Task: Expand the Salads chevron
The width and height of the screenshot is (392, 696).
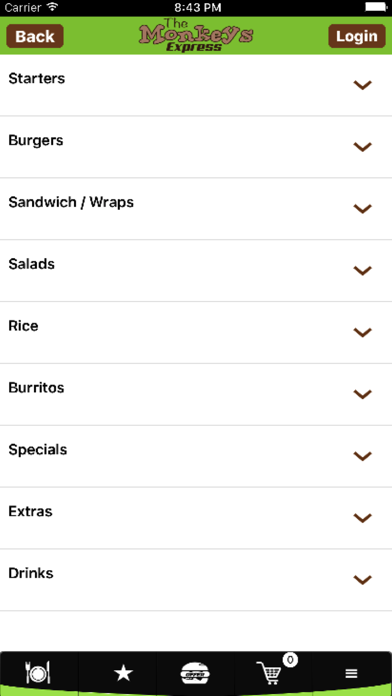Action: point(362,270)
